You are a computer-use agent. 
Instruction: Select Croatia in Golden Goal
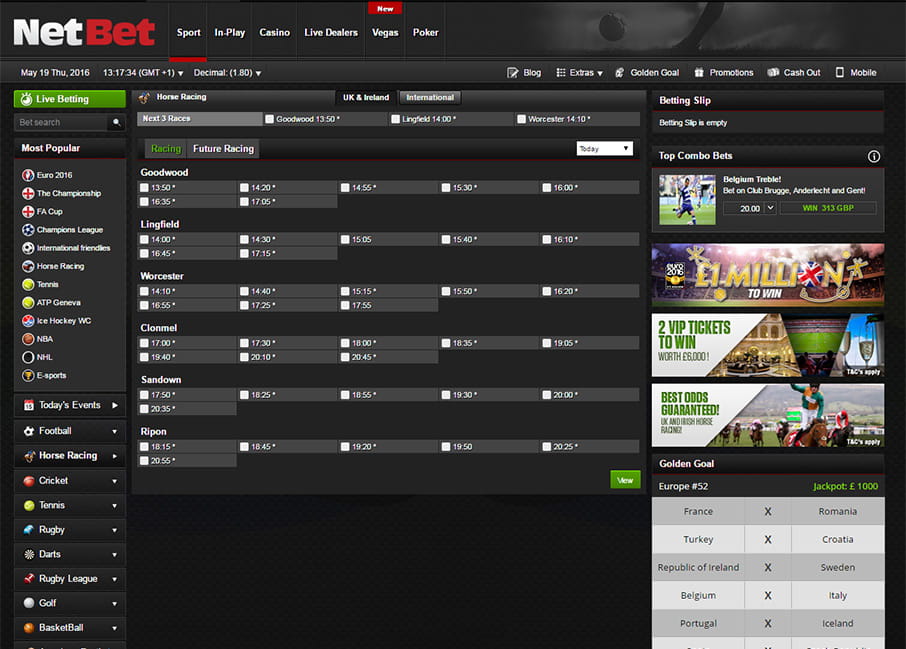click(837, 539)
